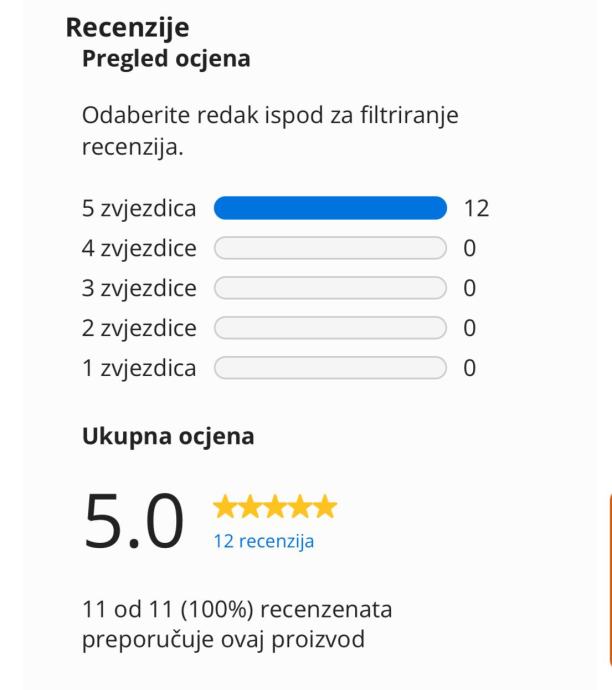Viewport: 612px width, 690px height.
Task: Click the empty 1-star rating bar
Action: coord(330,368)
